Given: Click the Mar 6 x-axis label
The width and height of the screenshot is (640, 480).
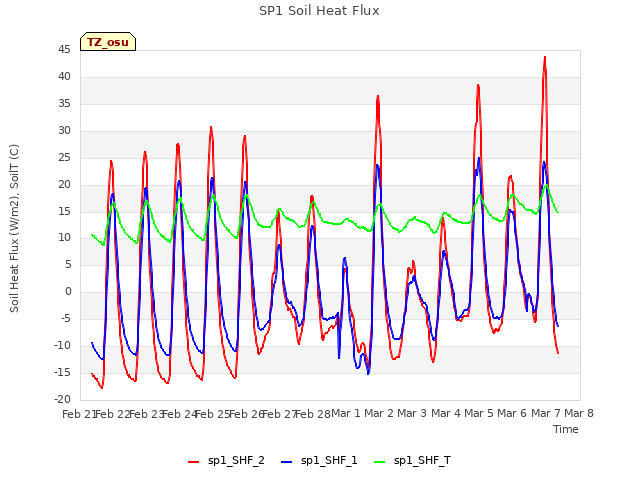Looking at the screenshot, I should (512, 413).
